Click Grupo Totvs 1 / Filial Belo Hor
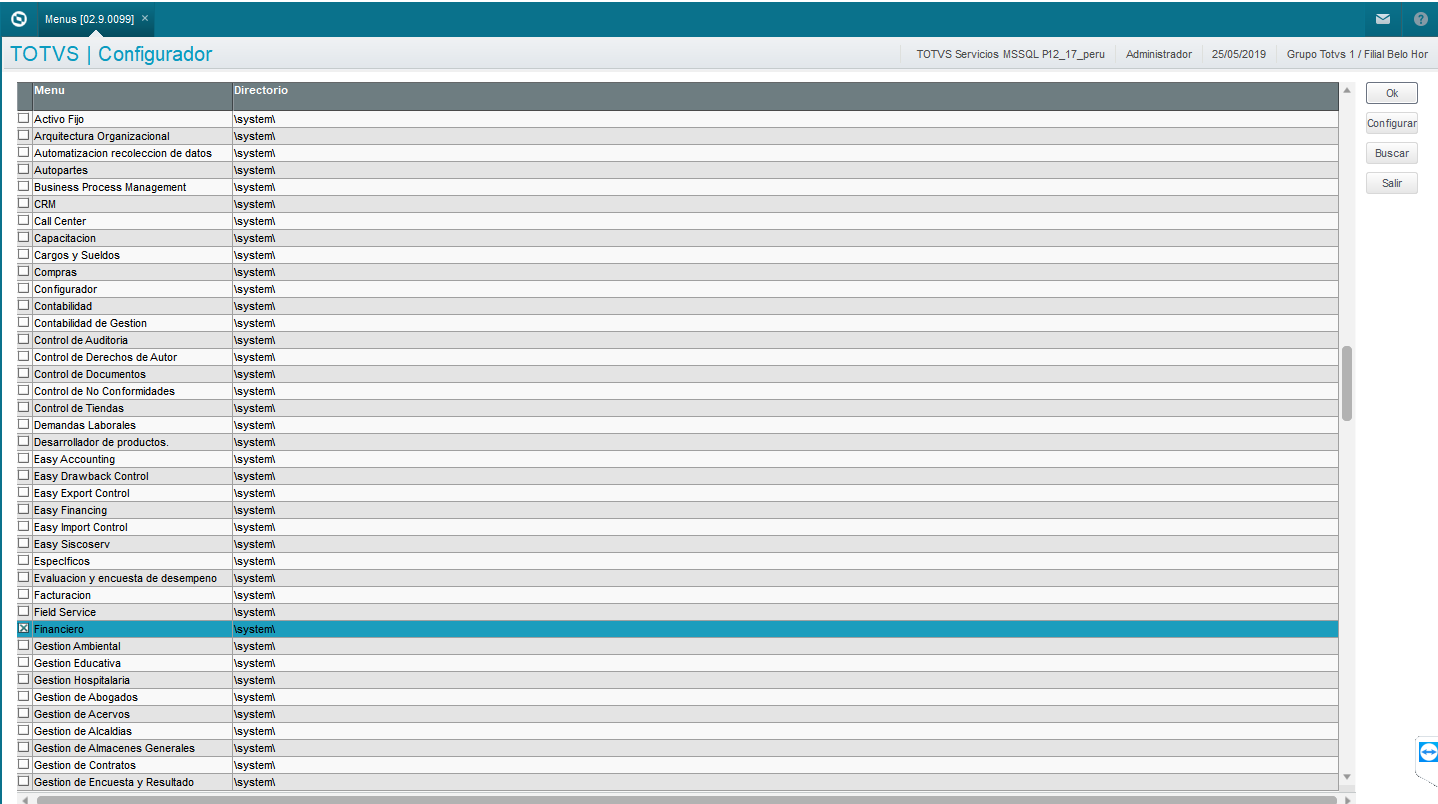 (x=1357, y=54)
